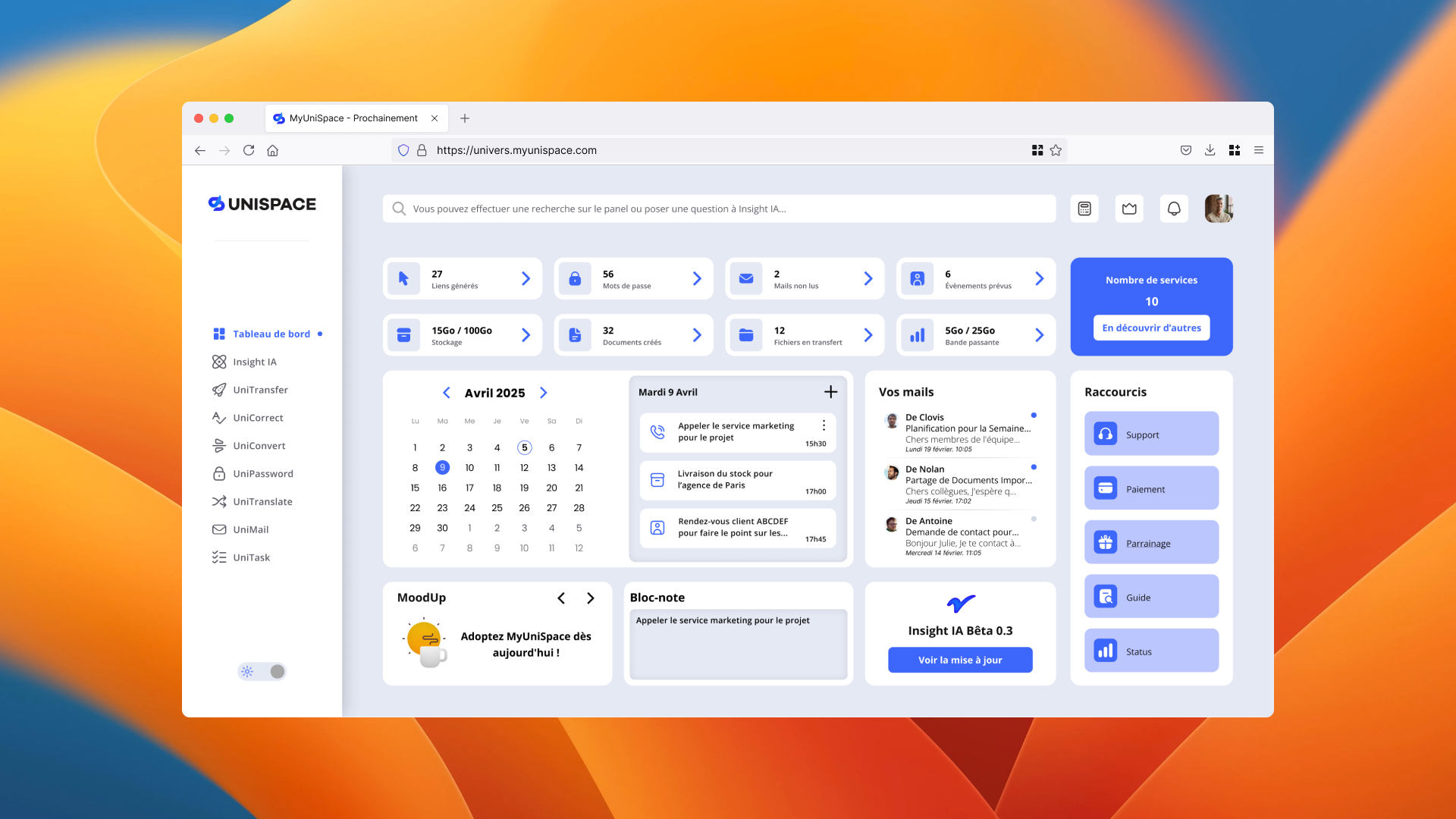Open the calculator icon in top bar

point(1084,209)
